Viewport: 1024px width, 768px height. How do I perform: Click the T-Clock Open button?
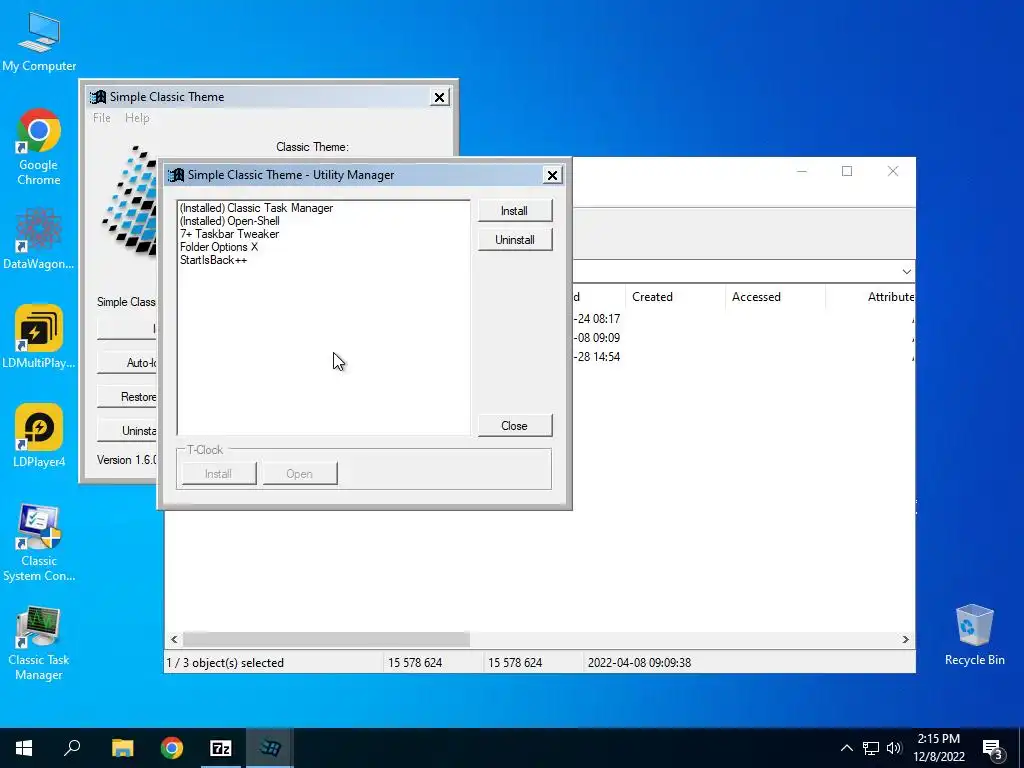(x=300, y=474)
